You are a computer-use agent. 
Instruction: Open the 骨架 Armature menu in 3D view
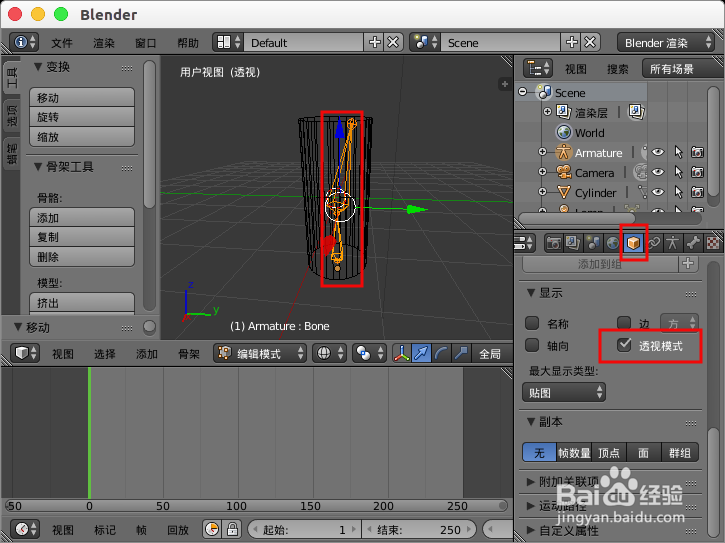click(189, 354)
